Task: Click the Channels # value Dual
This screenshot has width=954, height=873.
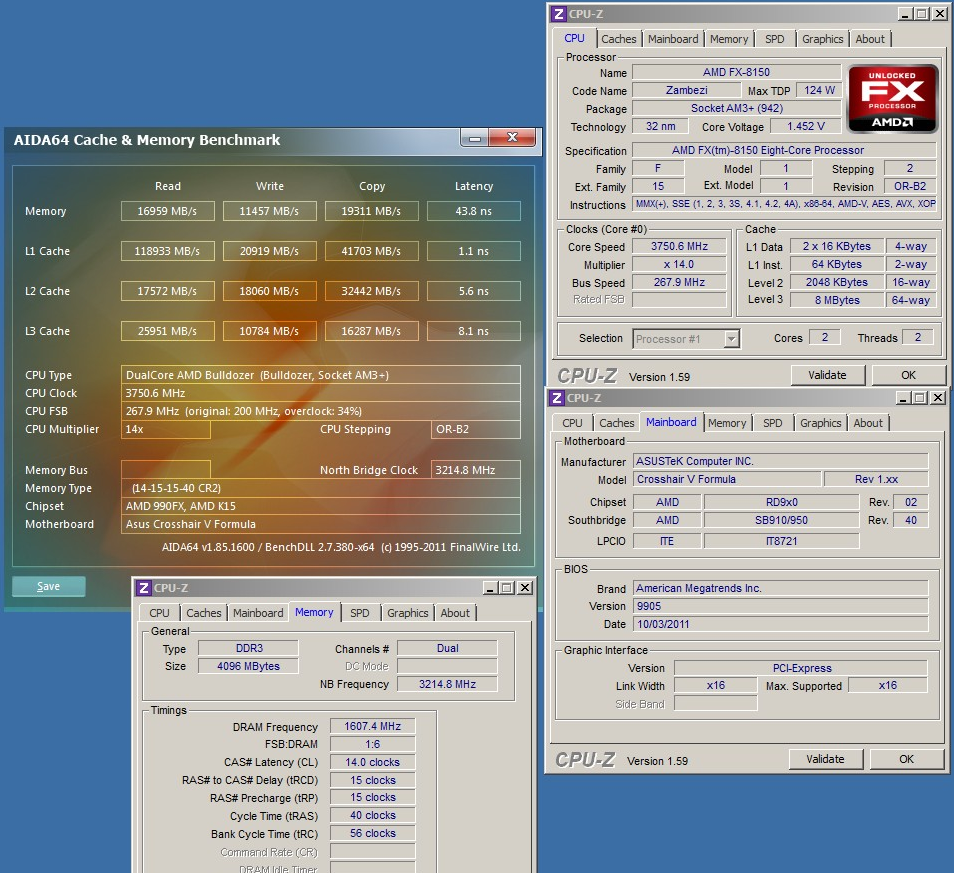Action: pos(447,649)
